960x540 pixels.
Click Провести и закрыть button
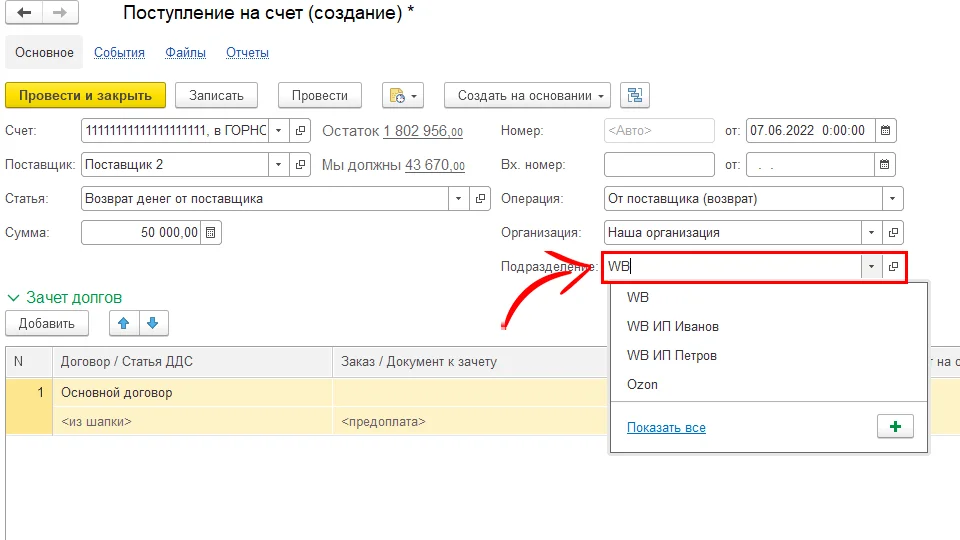click(85, 95)
